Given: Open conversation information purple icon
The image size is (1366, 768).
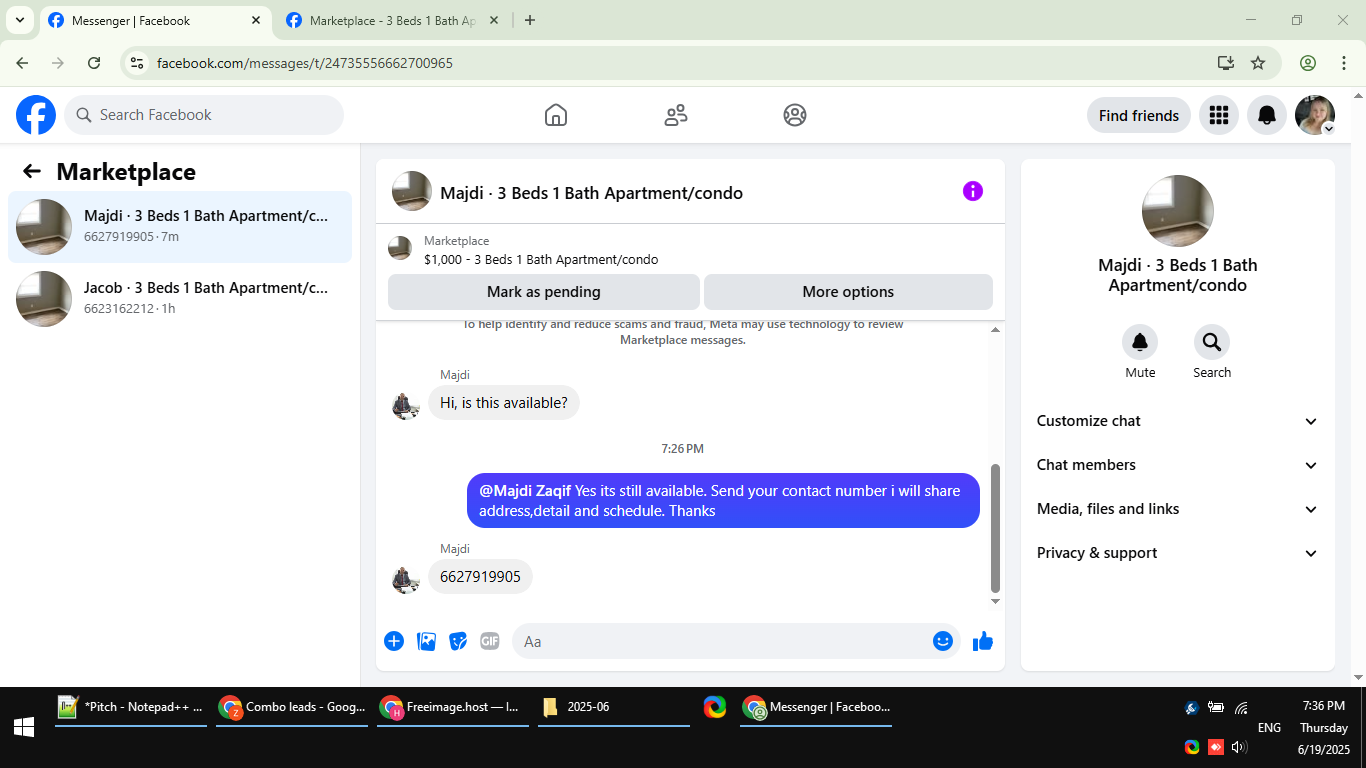Looking at the screenshot, I should coord(973,191).
